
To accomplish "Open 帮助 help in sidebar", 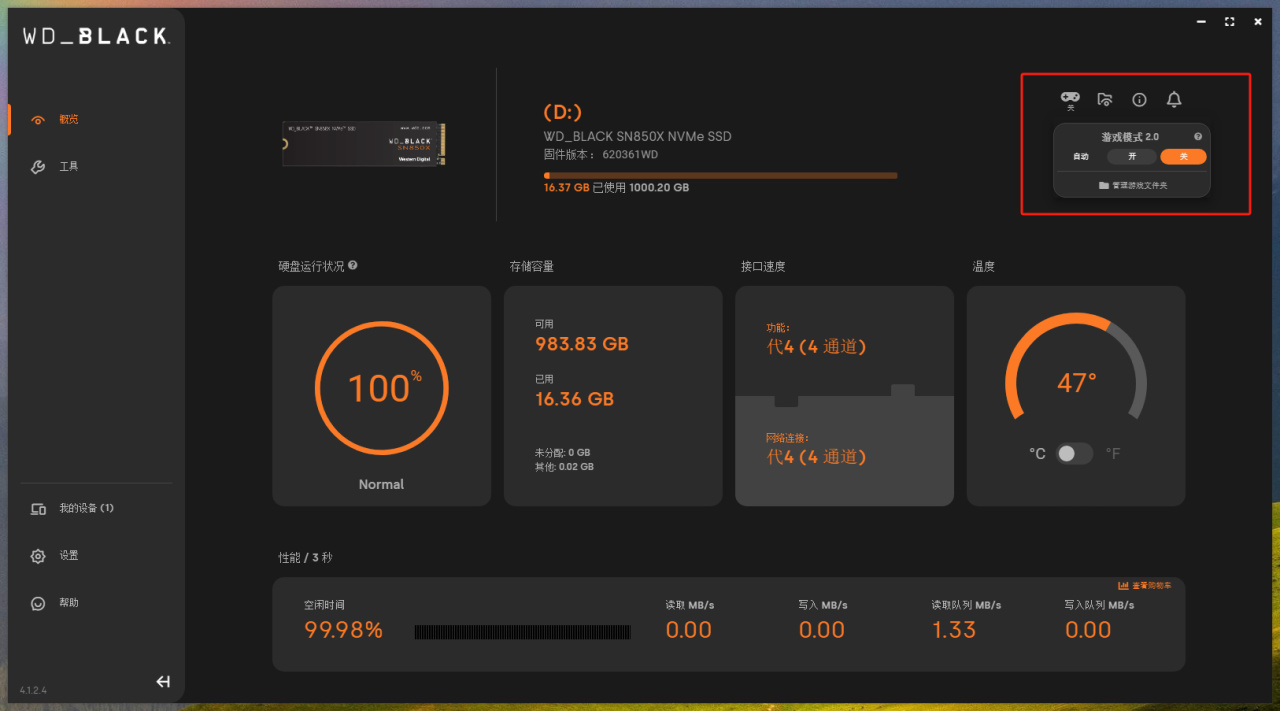I will point(68,602).
